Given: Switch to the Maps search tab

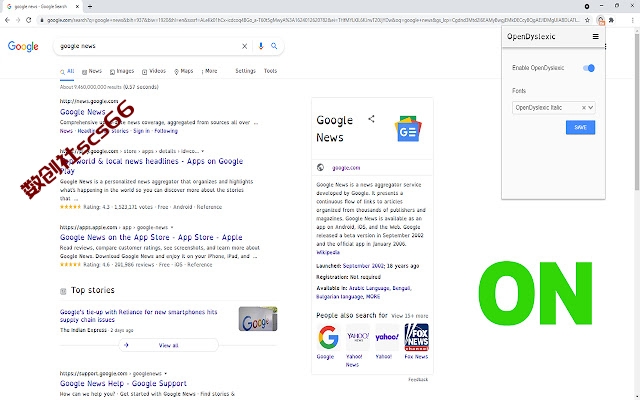Looking at the screenshot, I should coord(183,71).
